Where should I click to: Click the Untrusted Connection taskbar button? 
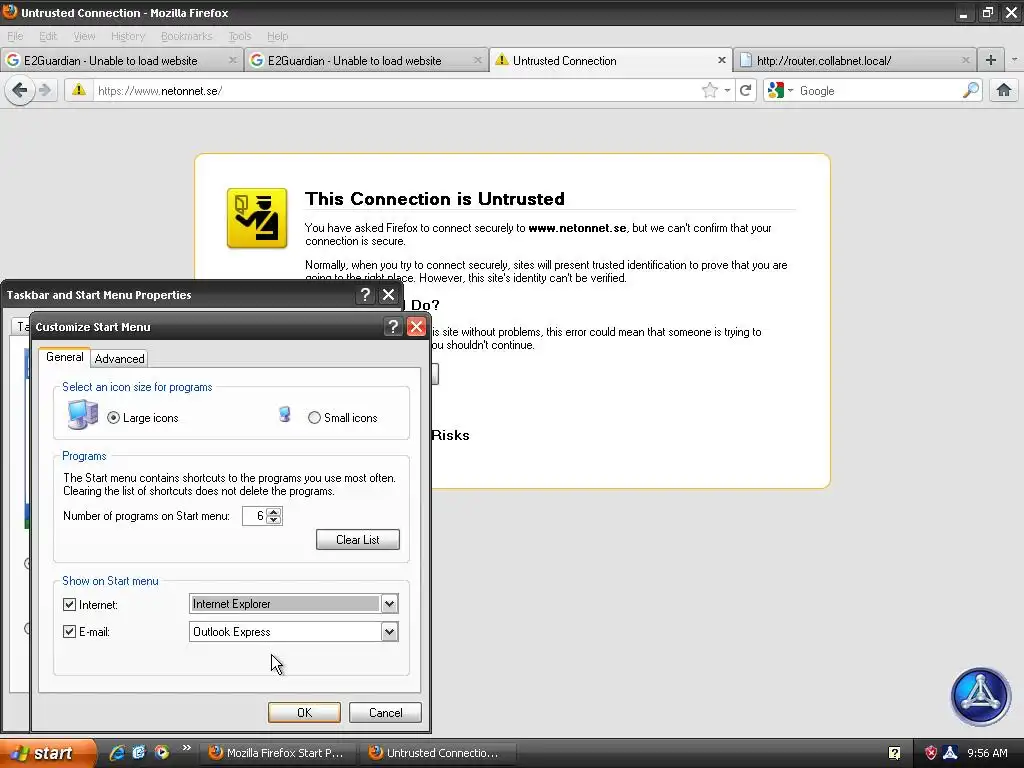pyautogui.click(x=436, y=753)
